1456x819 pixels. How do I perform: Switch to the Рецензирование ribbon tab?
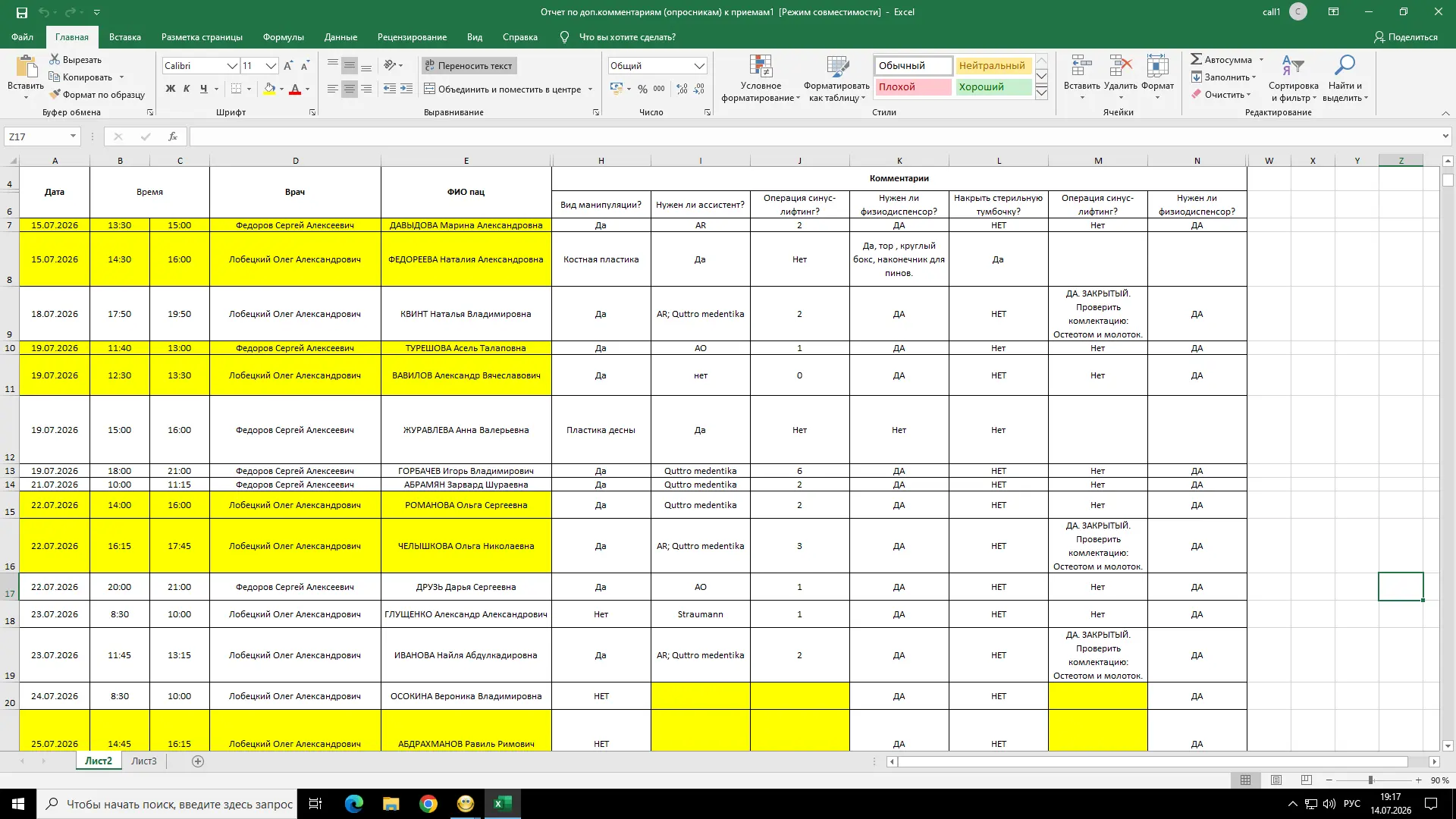[412, 36]
